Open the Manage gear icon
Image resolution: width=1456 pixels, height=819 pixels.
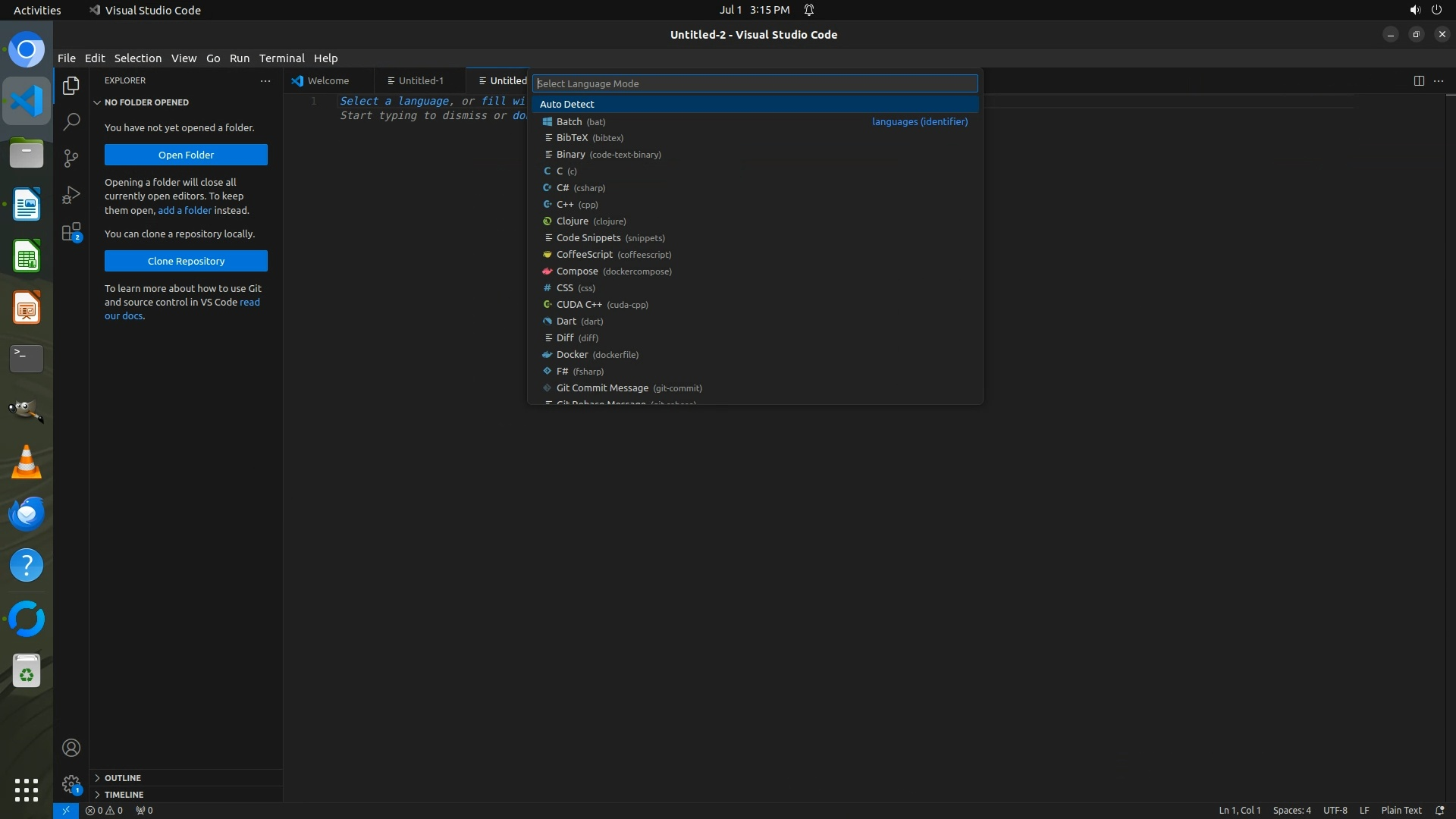[x=71, y=784]
